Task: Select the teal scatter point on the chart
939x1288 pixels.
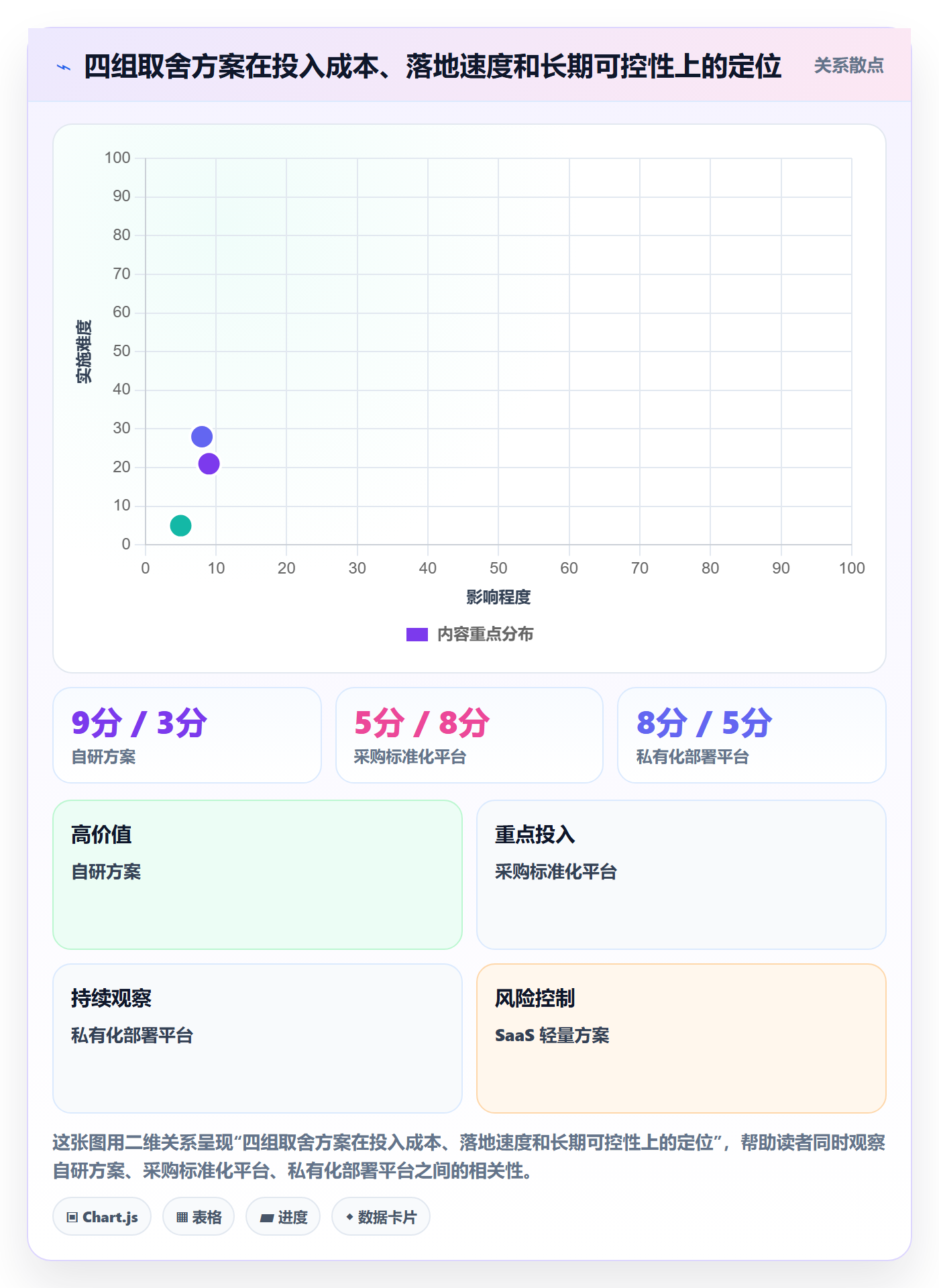Action: [x=180, y=525]
